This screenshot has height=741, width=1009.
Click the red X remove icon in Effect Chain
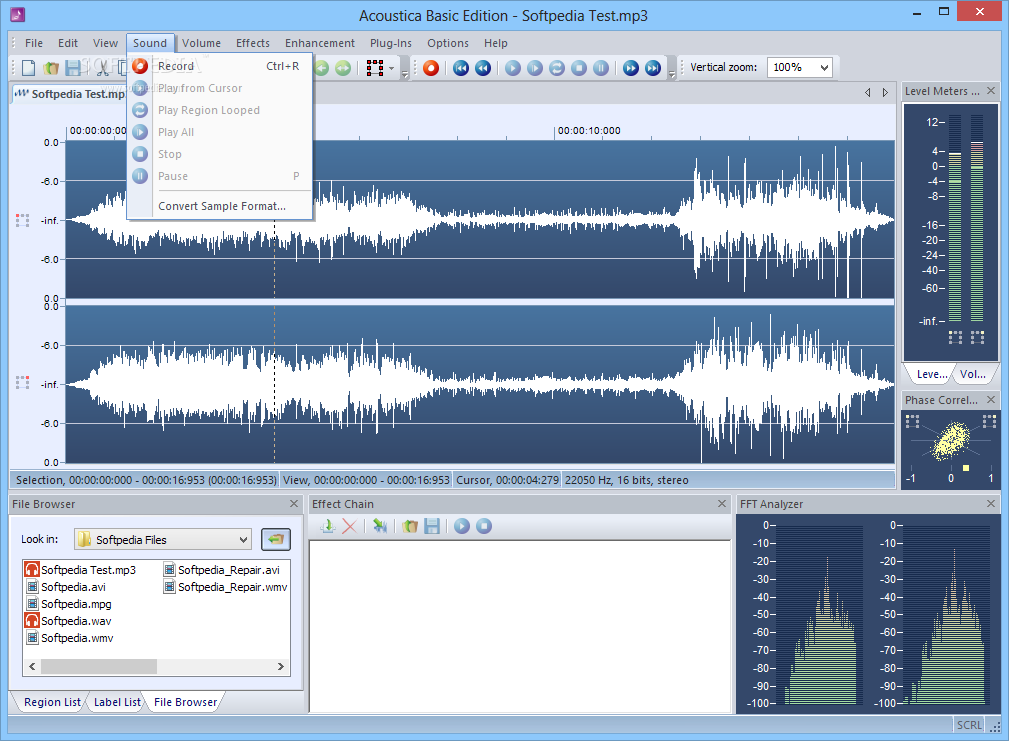[349, 526]
